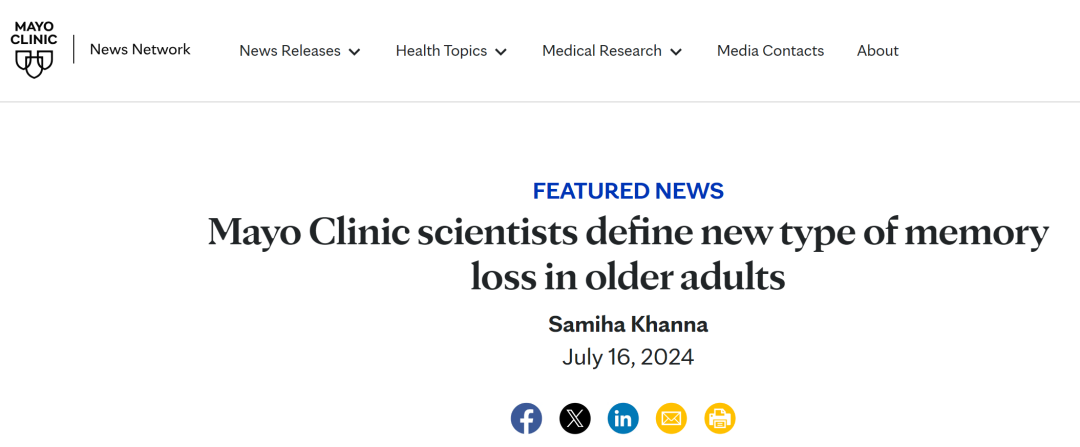The width and height of the screenshot is (1080, 447).
Task: Open the News Releases menu
Action: tap(290, 51)
